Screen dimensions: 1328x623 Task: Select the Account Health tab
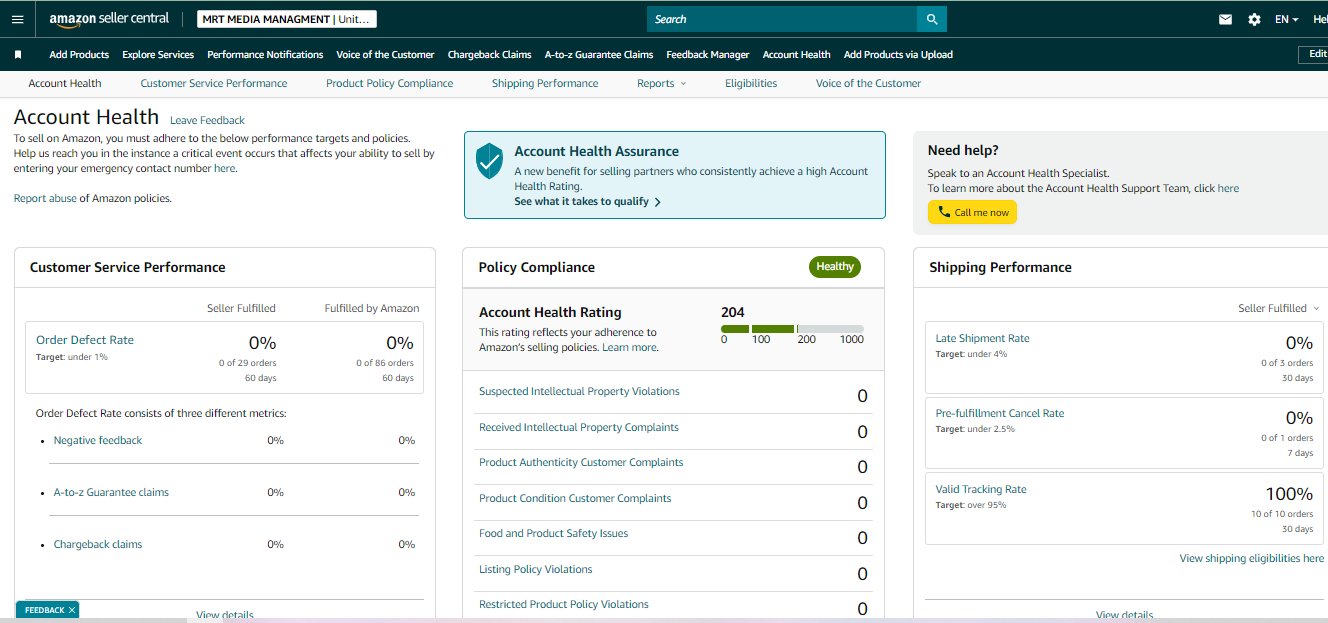65,83
